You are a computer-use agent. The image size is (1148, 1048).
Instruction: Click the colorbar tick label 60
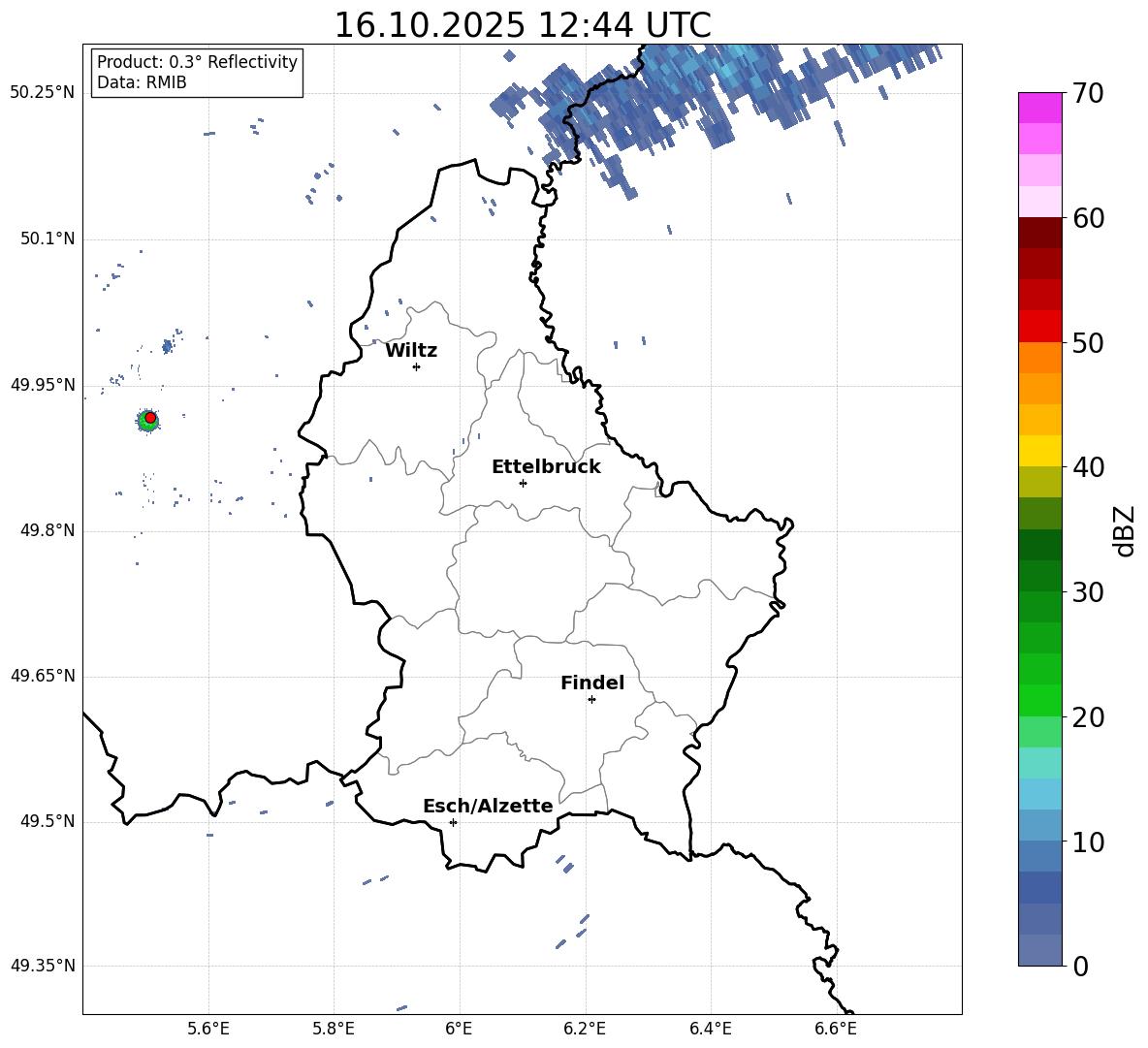[x=1088, y=218]
